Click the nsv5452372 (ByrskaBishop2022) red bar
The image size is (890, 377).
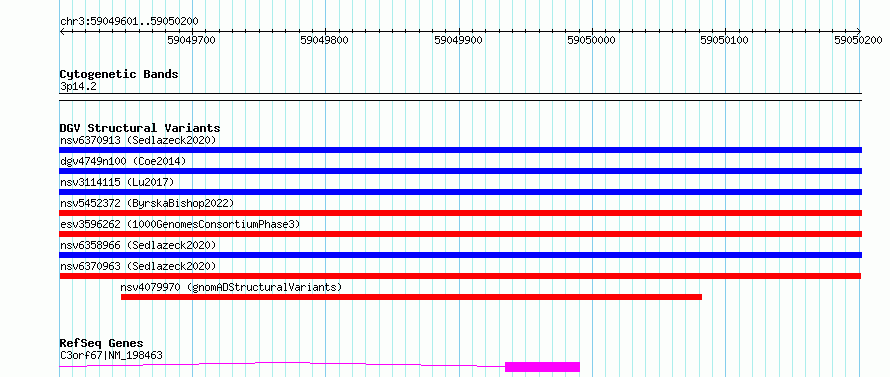click(460, 213)
